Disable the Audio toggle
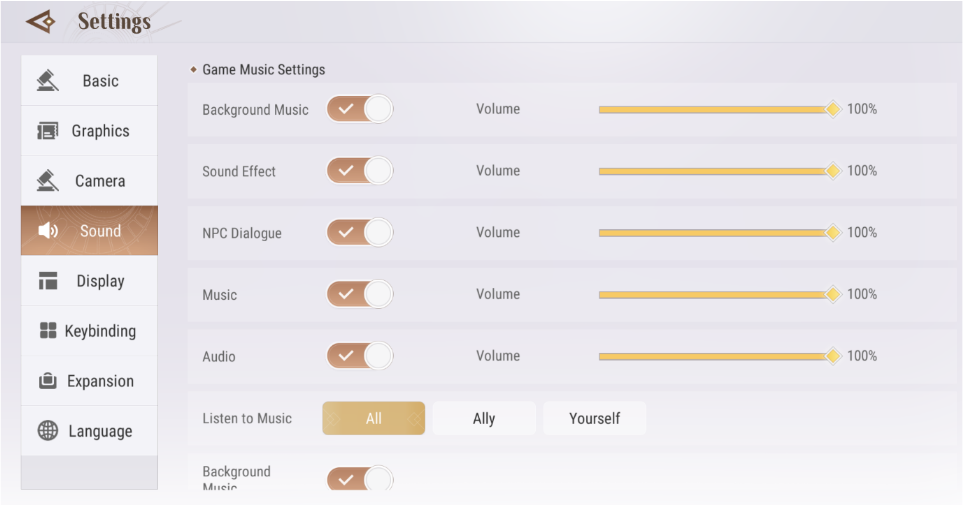 (x=359, y=356)
